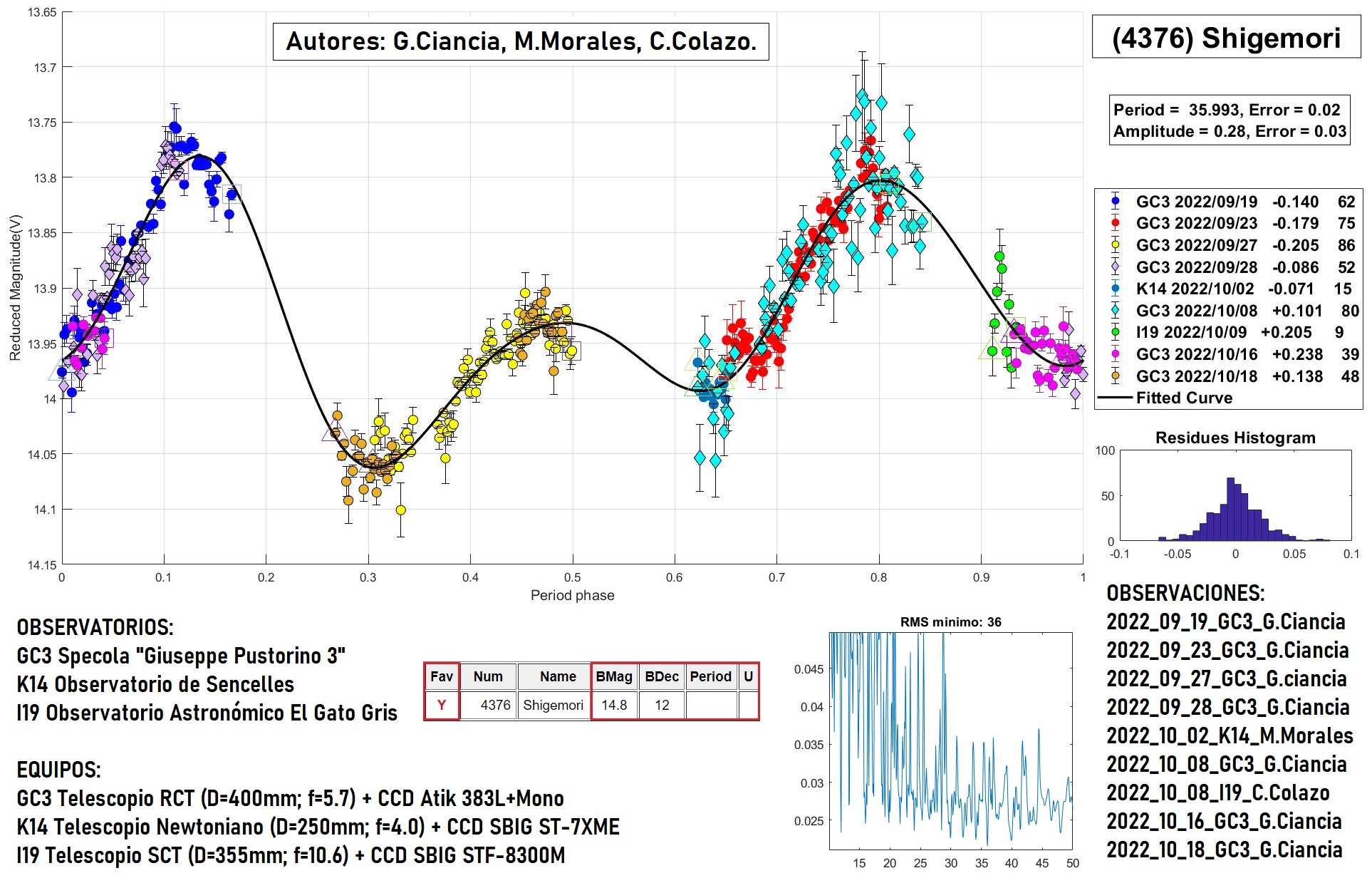Click observation '2022_10_08_I19_C.Colazo'
This screenshot has height=883, width=1372.
1218,793
